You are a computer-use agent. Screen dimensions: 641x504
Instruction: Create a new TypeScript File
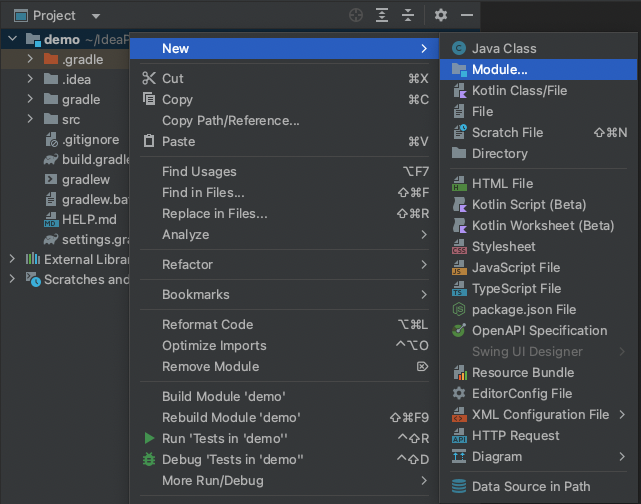point(538,289)
